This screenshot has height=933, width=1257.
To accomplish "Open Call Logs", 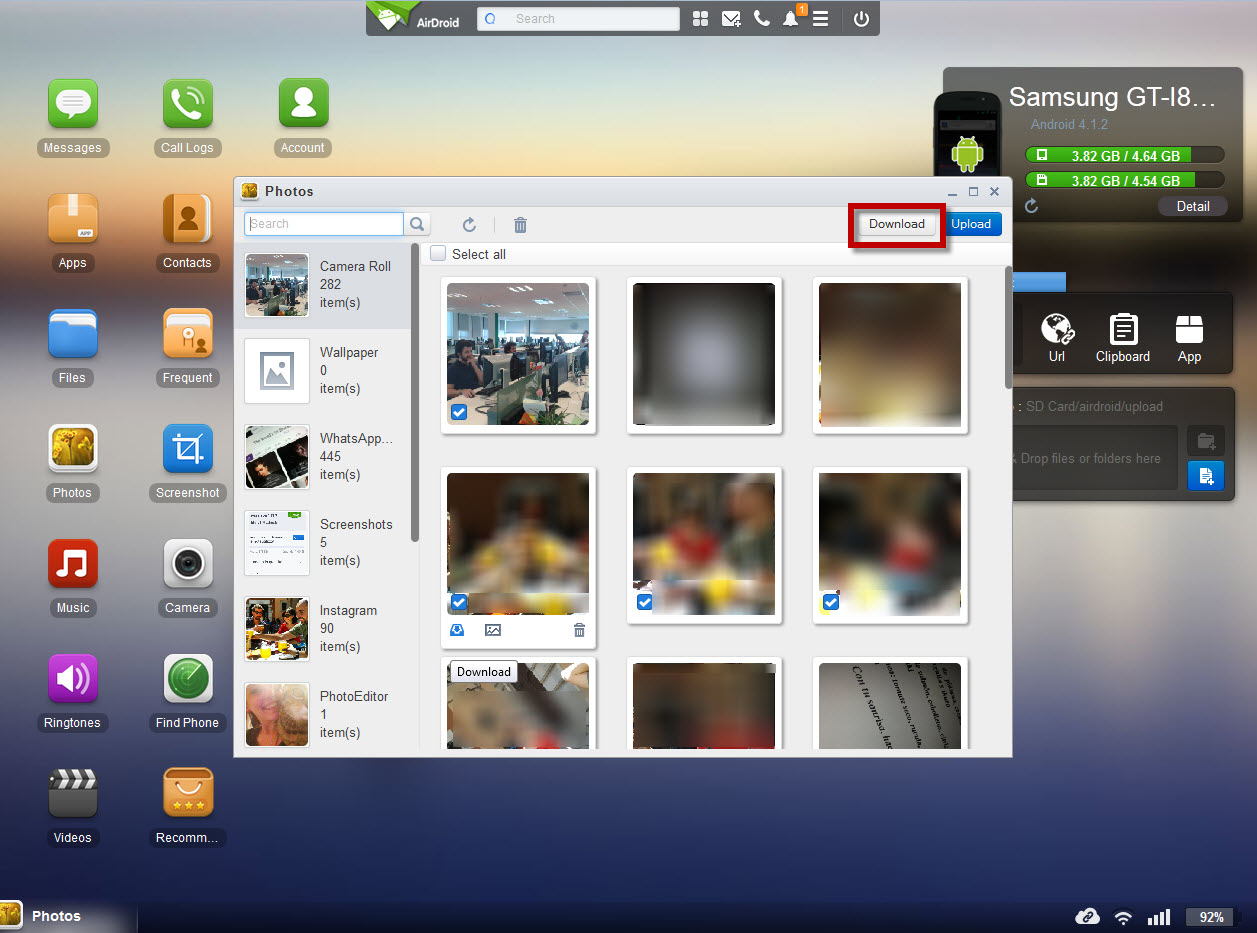I will (187, 103).
